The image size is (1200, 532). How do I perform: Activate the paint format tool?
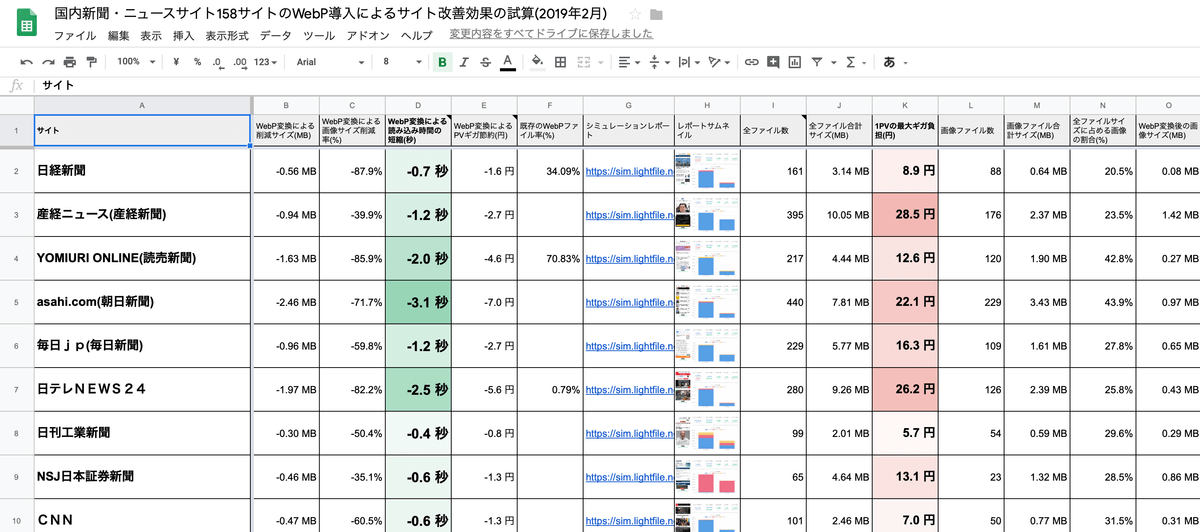pos(91,62)
